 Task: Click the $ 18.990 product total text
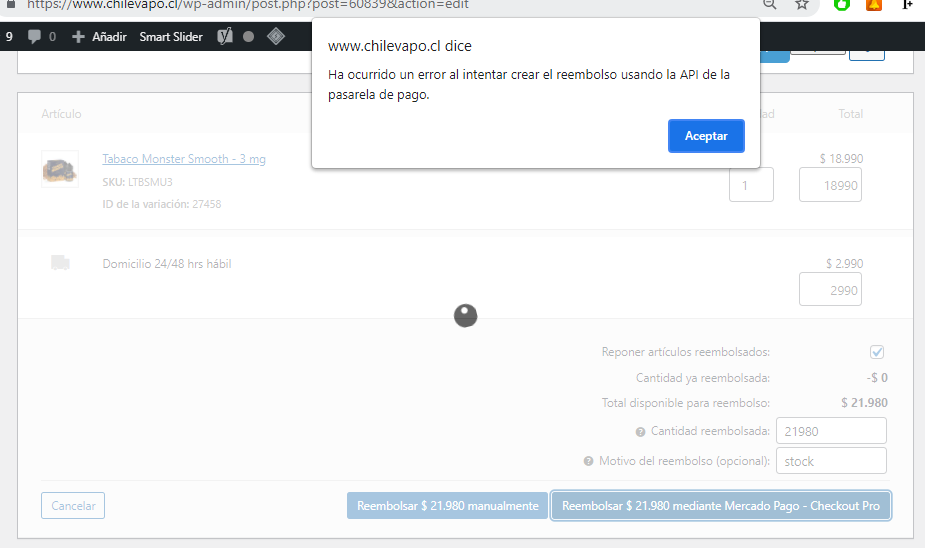(841, 159)
